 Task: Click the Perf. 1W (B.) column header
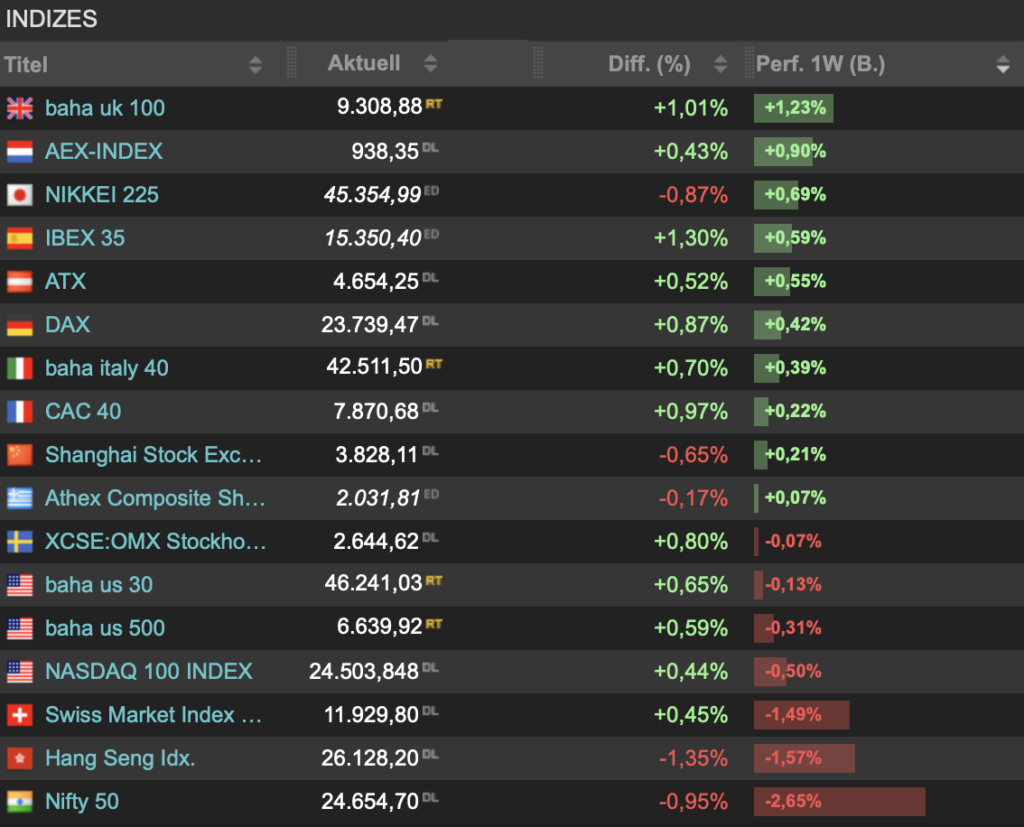(820, 65)
